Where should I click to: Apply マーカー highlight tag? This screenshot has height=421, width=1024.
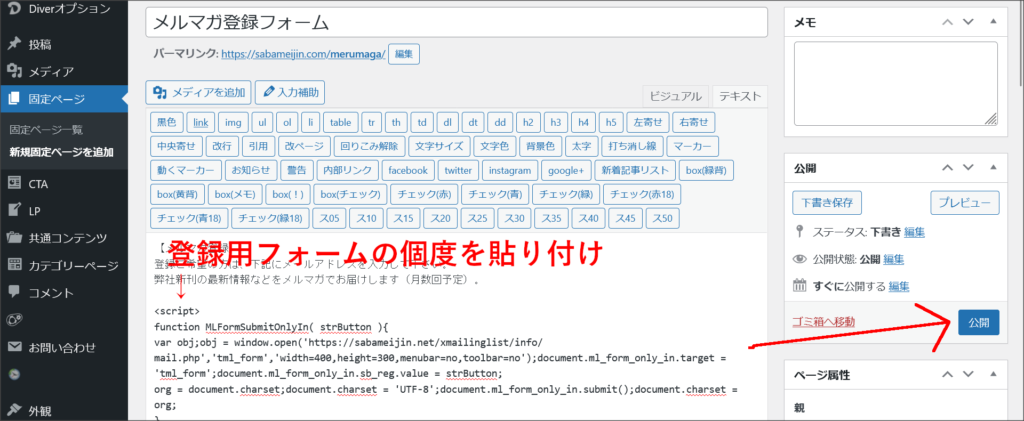[x=693, y=146]
